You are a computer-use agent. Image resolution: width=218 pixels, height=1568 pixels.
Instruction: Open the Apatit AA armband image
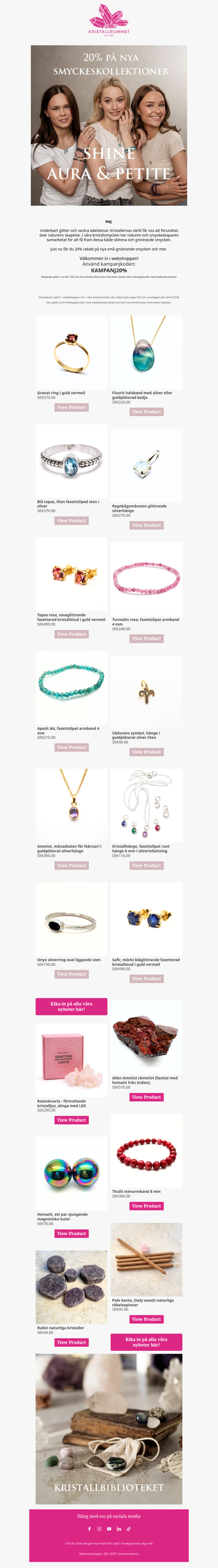point(71,688)
